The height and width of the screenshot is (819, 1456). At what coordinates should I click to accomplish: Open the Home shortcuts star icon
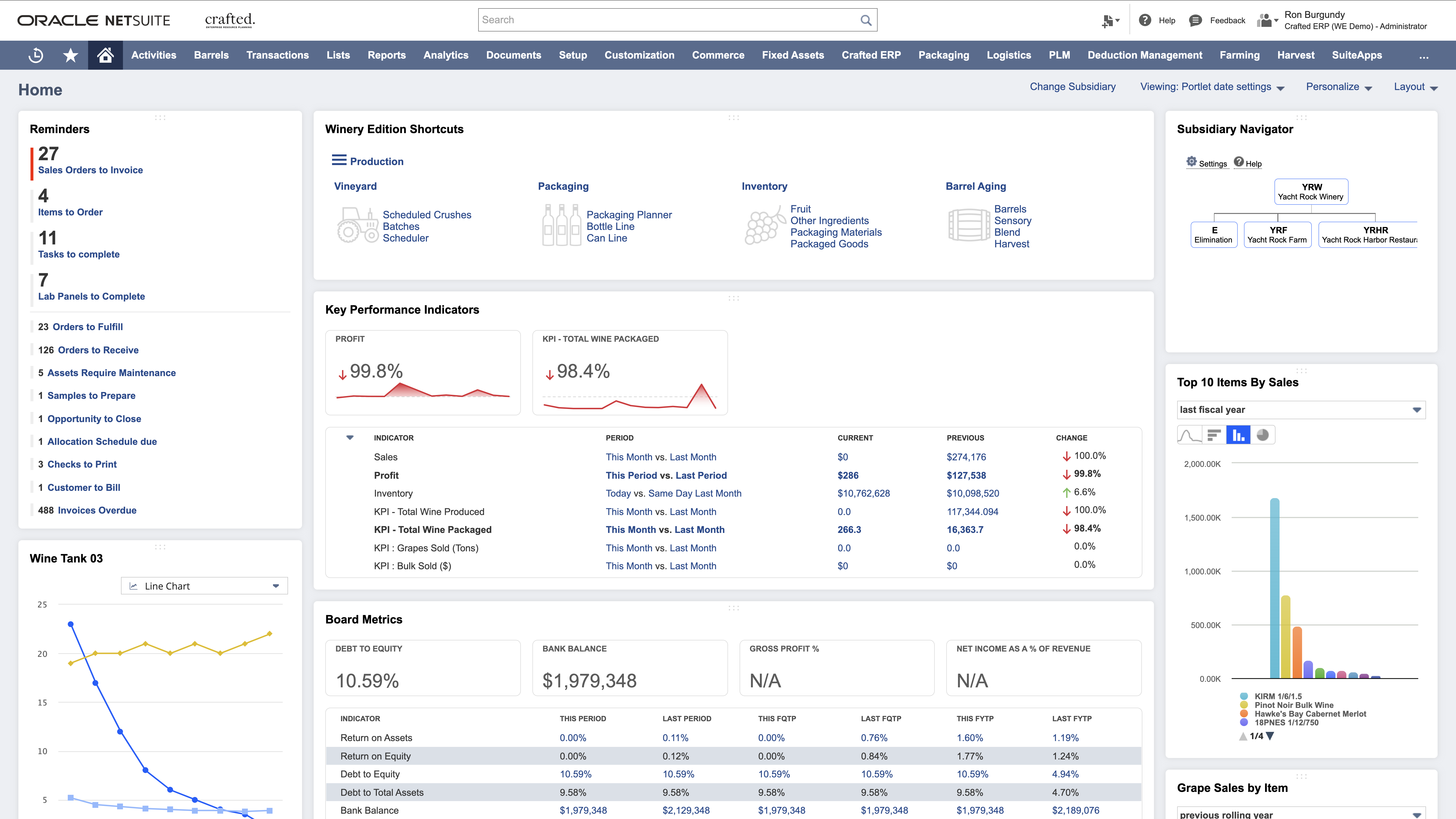70,55
